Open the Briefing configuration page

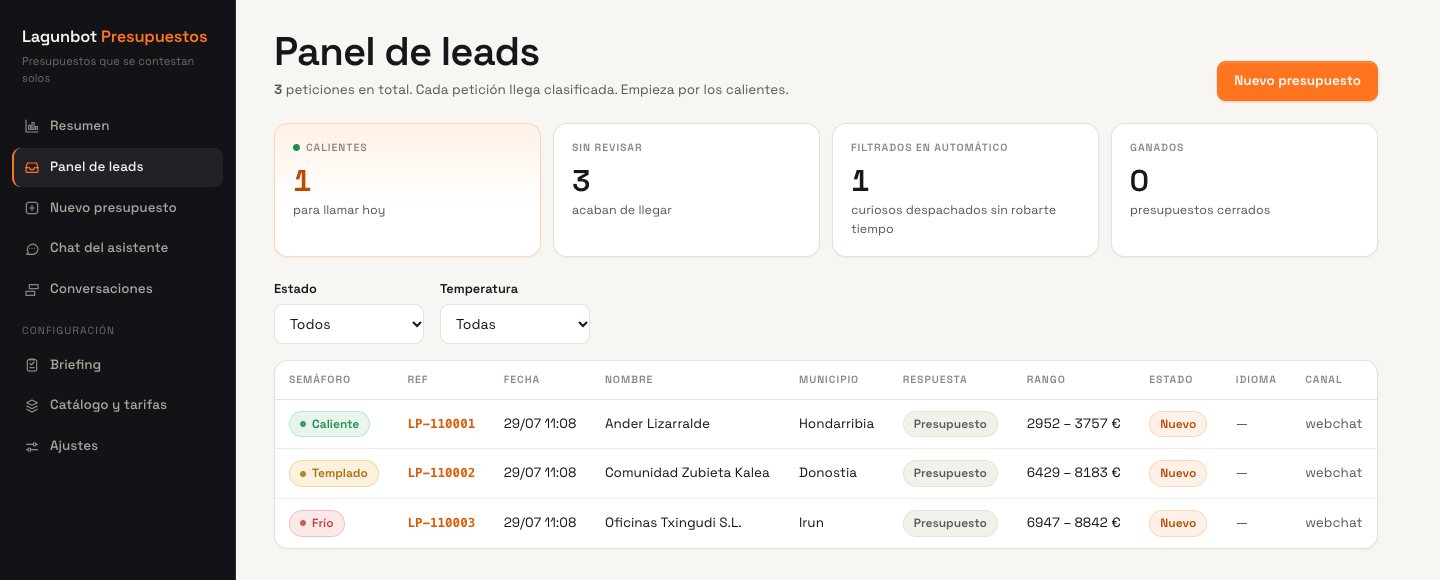coord(117,365)
